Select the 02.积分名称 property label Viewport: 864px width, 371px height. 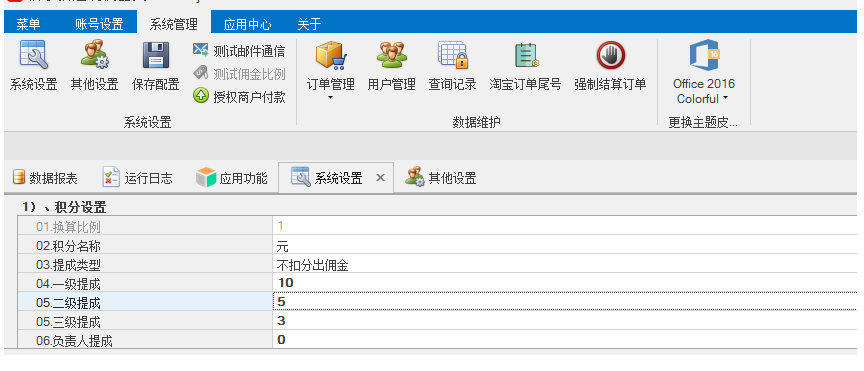pos(69,246)
